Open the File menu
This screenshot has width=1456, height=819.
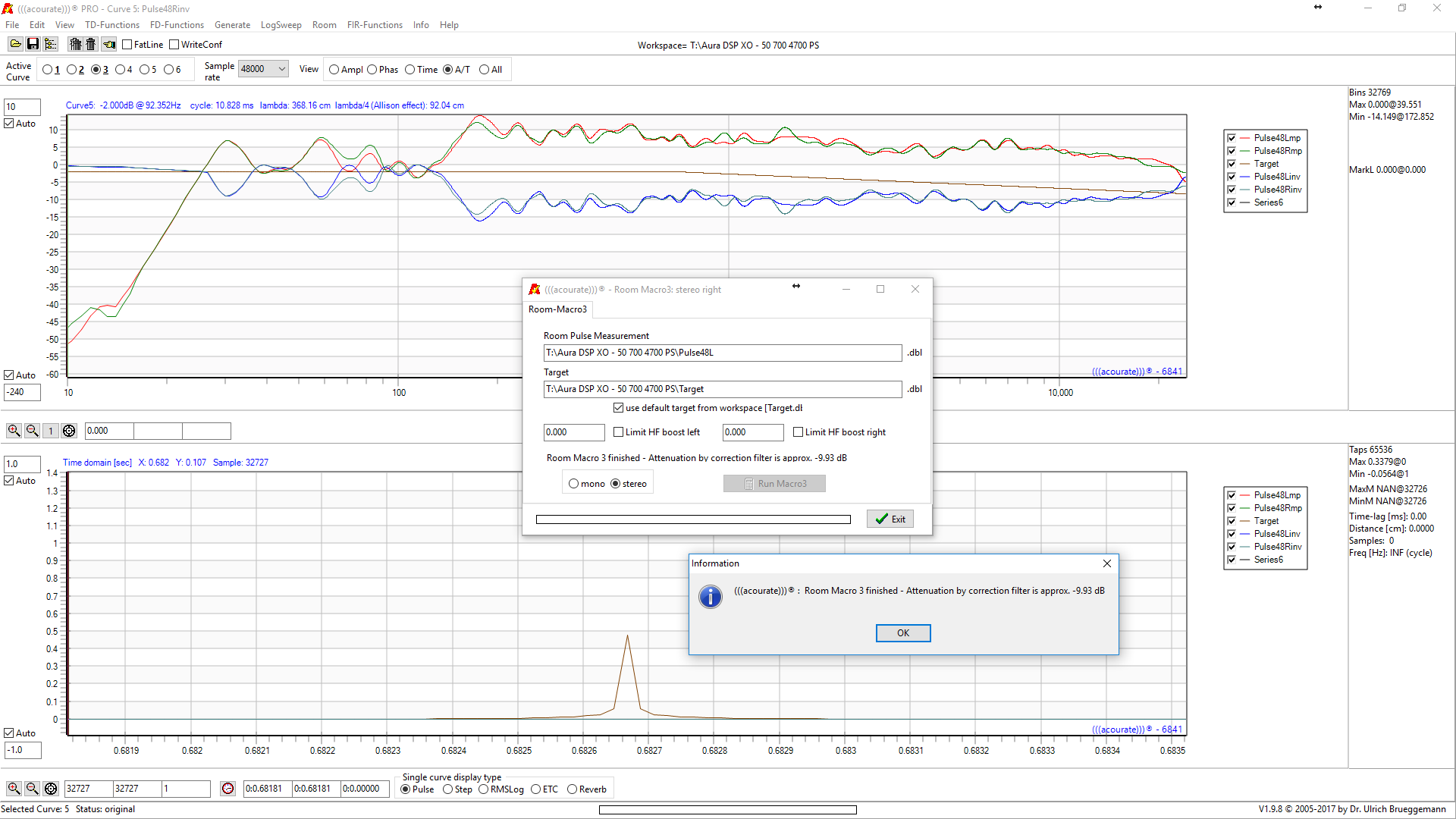coord(12,25)
